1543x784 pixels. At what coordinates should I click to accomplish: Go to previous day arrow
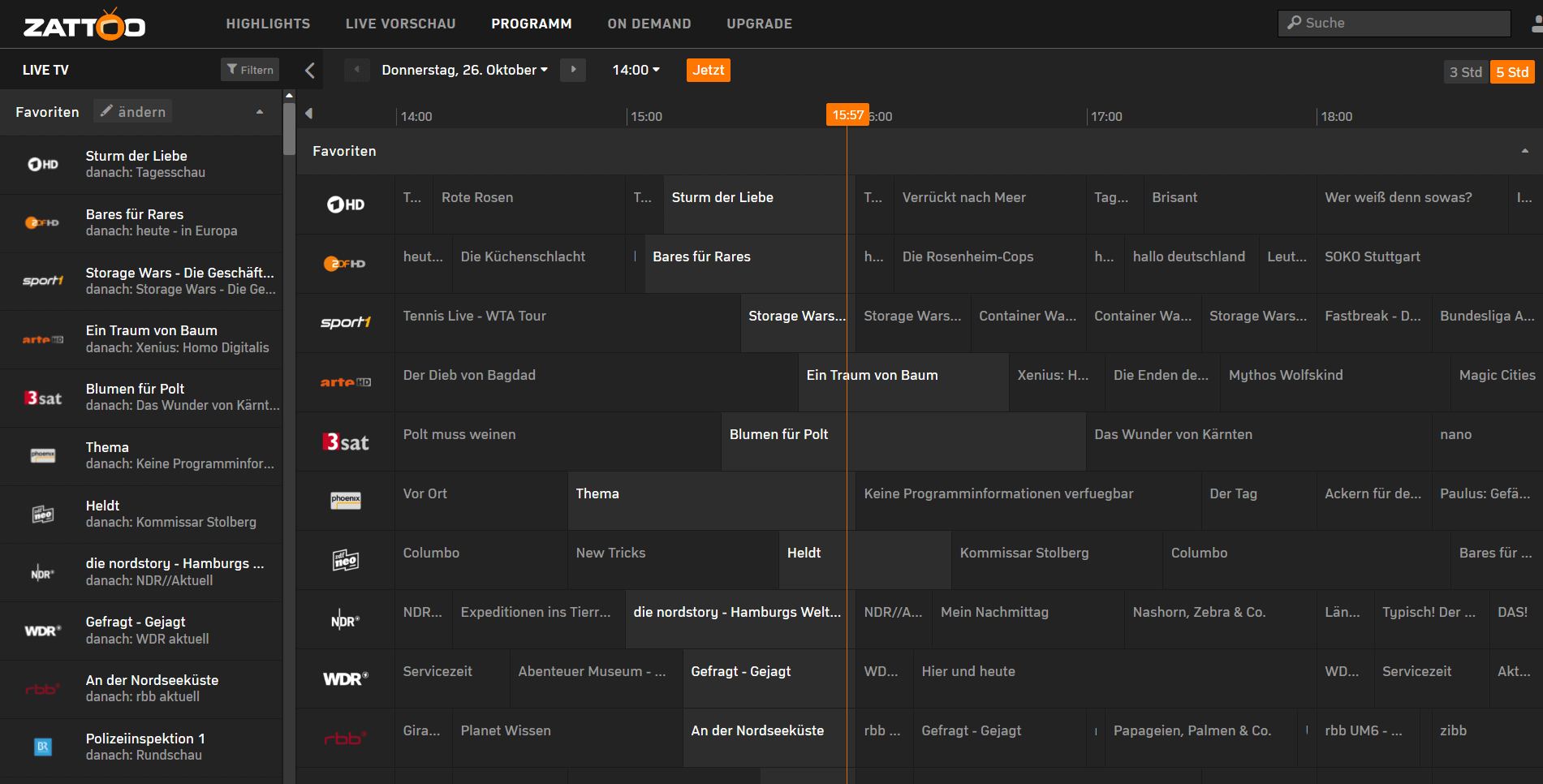[x=356, y=70]
